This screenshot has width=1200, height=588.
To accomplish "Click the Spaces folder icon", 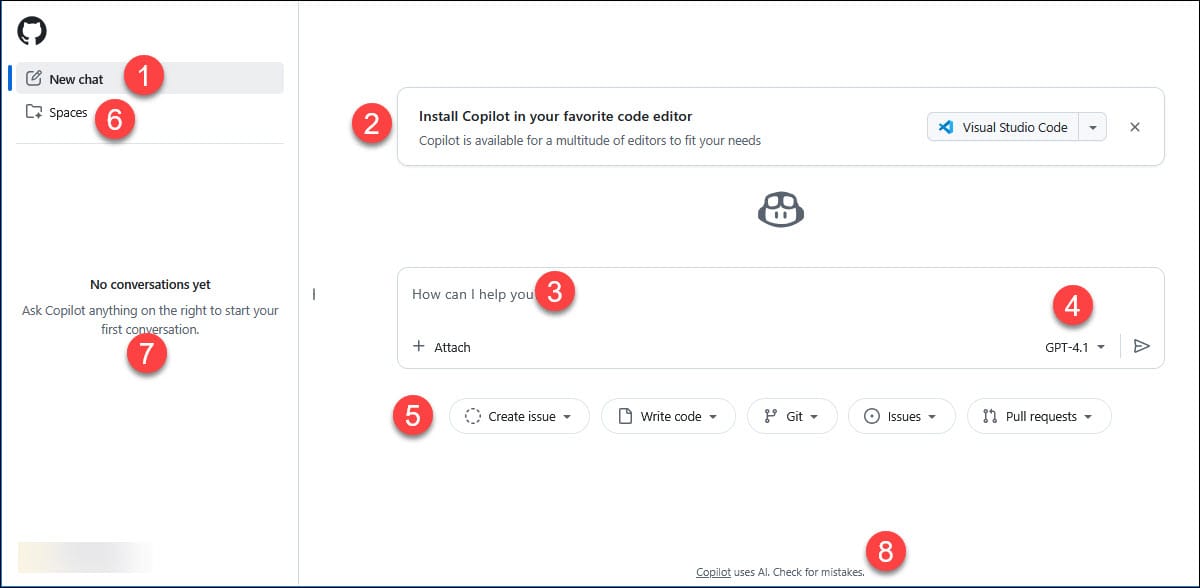I will click(34, 112).
